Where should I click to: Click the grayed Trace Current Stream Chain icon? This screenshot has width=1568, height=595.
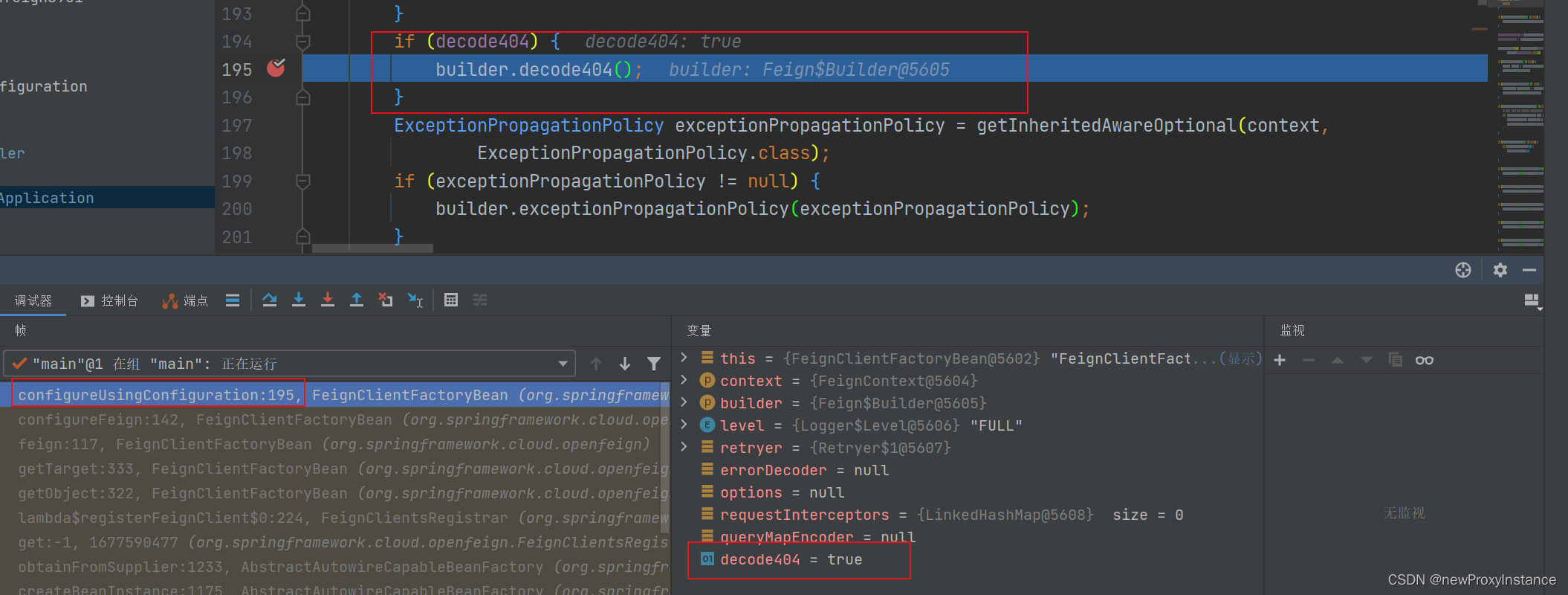click(480, 300)
